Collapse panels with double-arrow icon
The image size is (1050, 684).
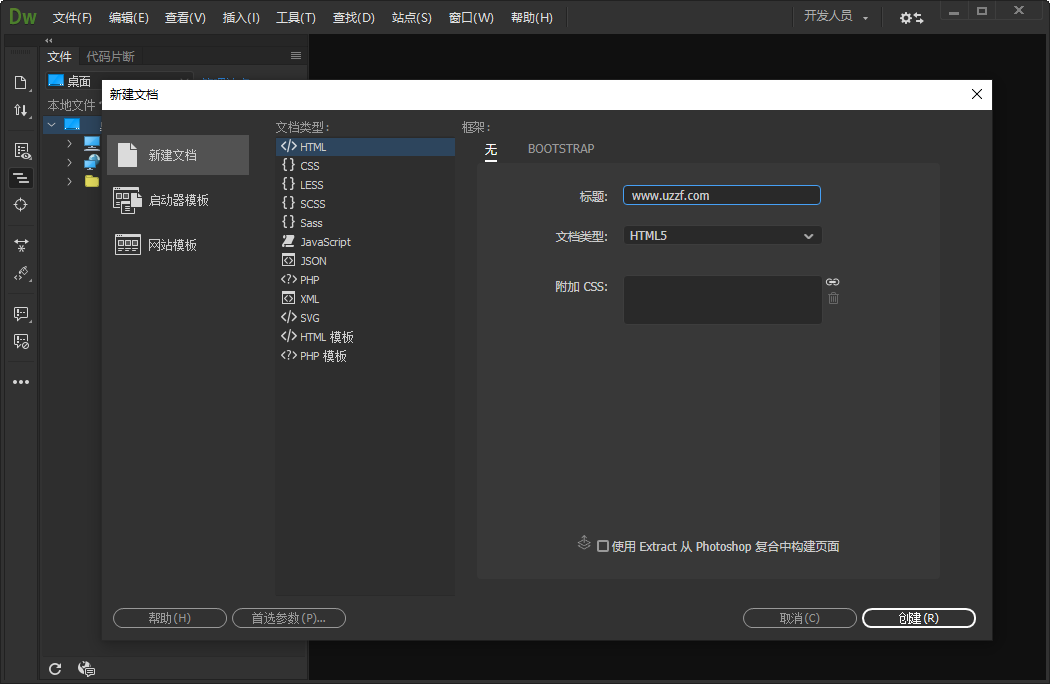click(49, 40)
